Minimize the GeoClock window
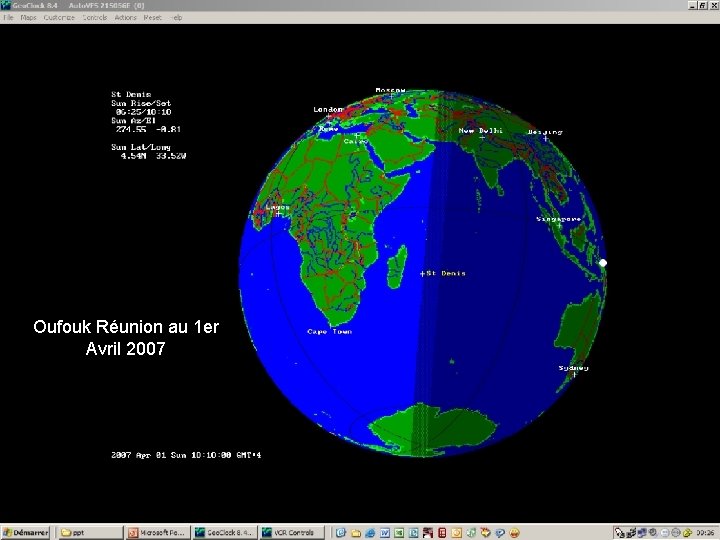Screen dimensions: 720x540 (692, 5)
